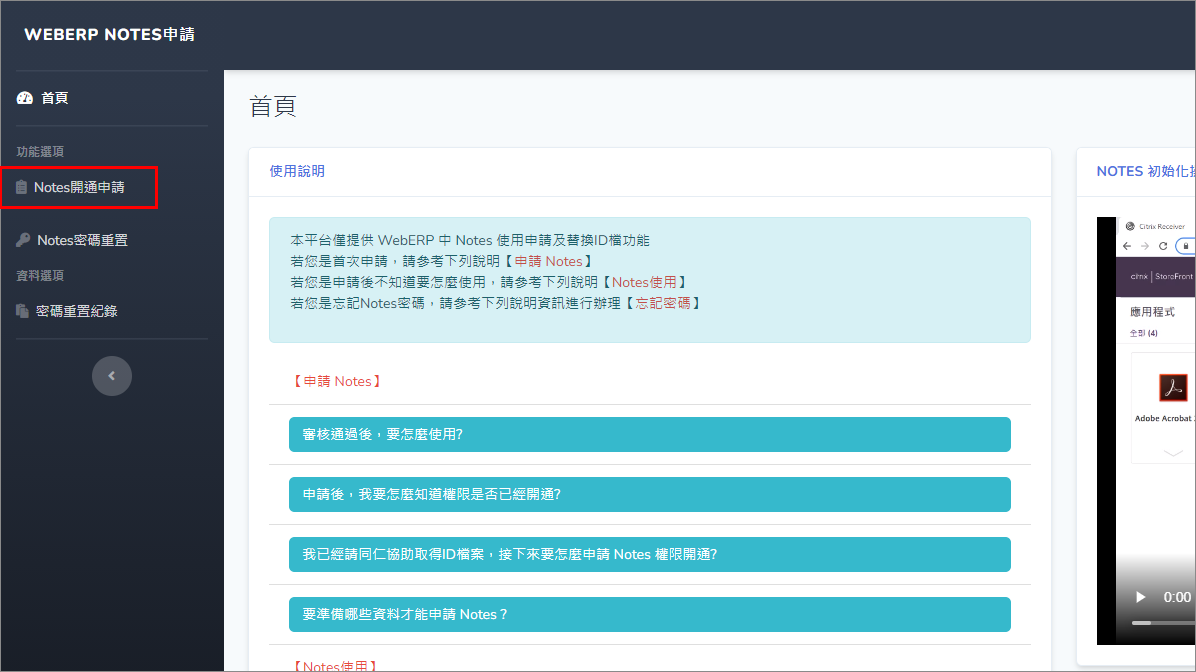This screenshot has height=672, width=1196.
Task: Expand 要準備哪些資料才能申請 Notes?
Action: click(x=650, y=614)
